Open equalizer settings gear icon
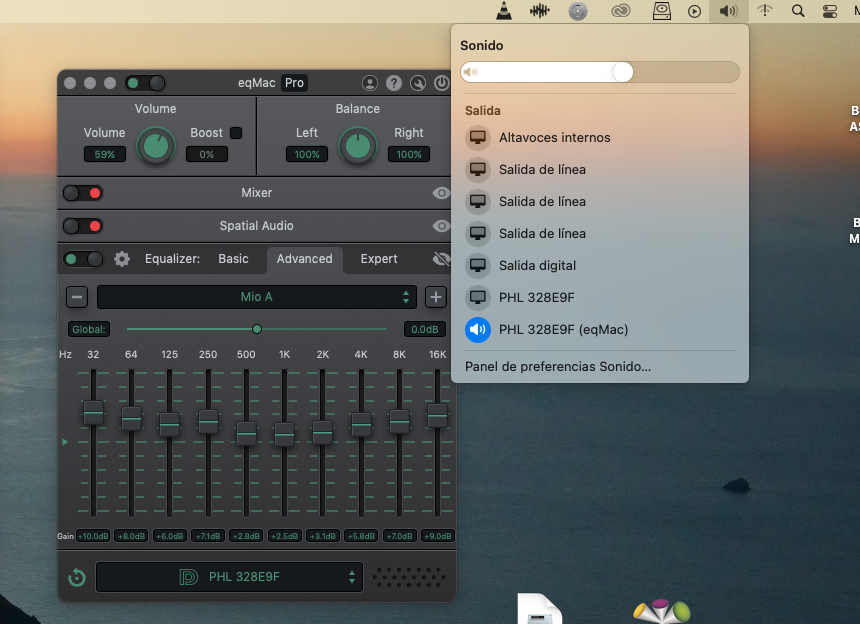860x624 pixels. 122,259
